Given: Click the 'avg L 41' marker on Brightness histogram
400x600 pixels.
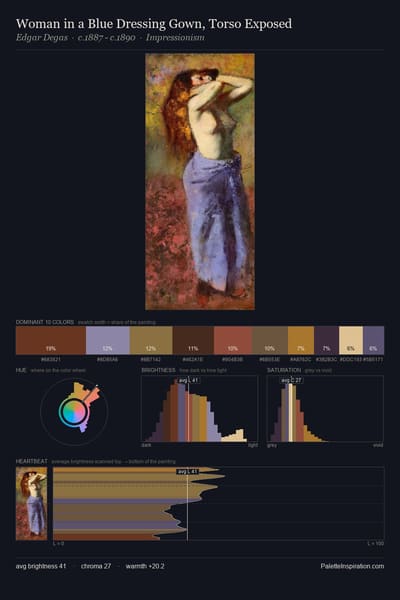Looking at the screenshot, I should 188,380.
